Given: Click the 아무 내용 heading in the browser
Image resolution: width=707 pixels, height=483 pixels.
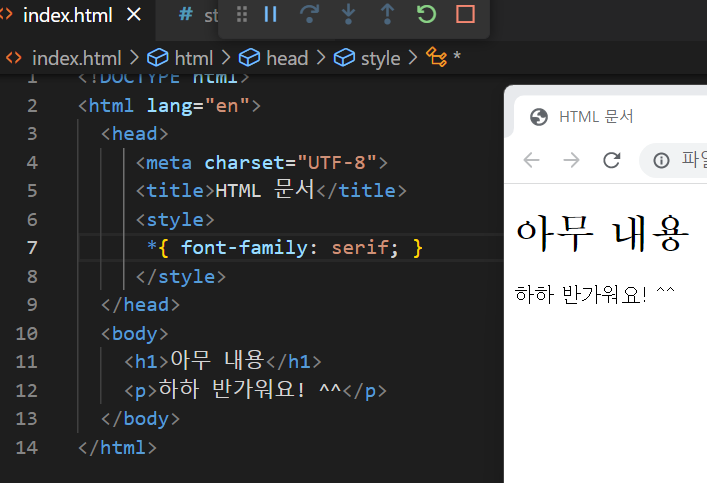Looking at the screenshot, I should point(602,233).
